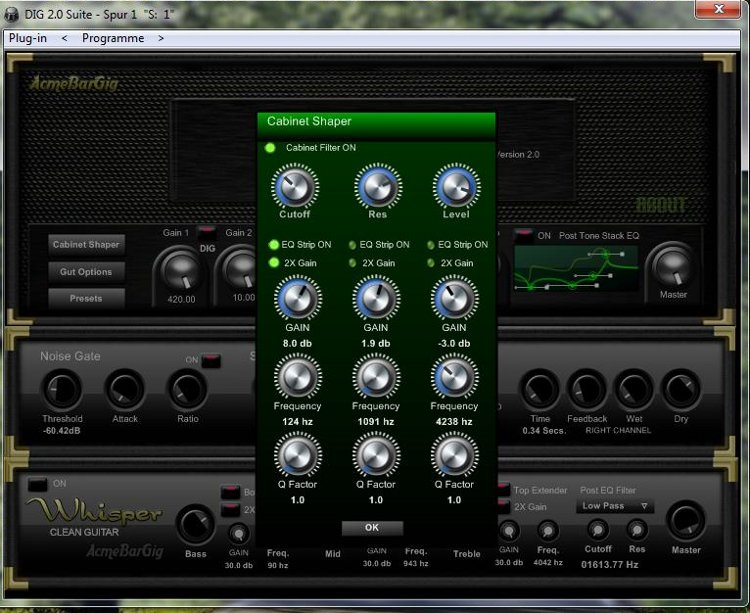Image resolution: width=750 pixels, height=613 pixels.
Task: Click the Post Tone Stack EQ curve display
Action: point(576,268)
